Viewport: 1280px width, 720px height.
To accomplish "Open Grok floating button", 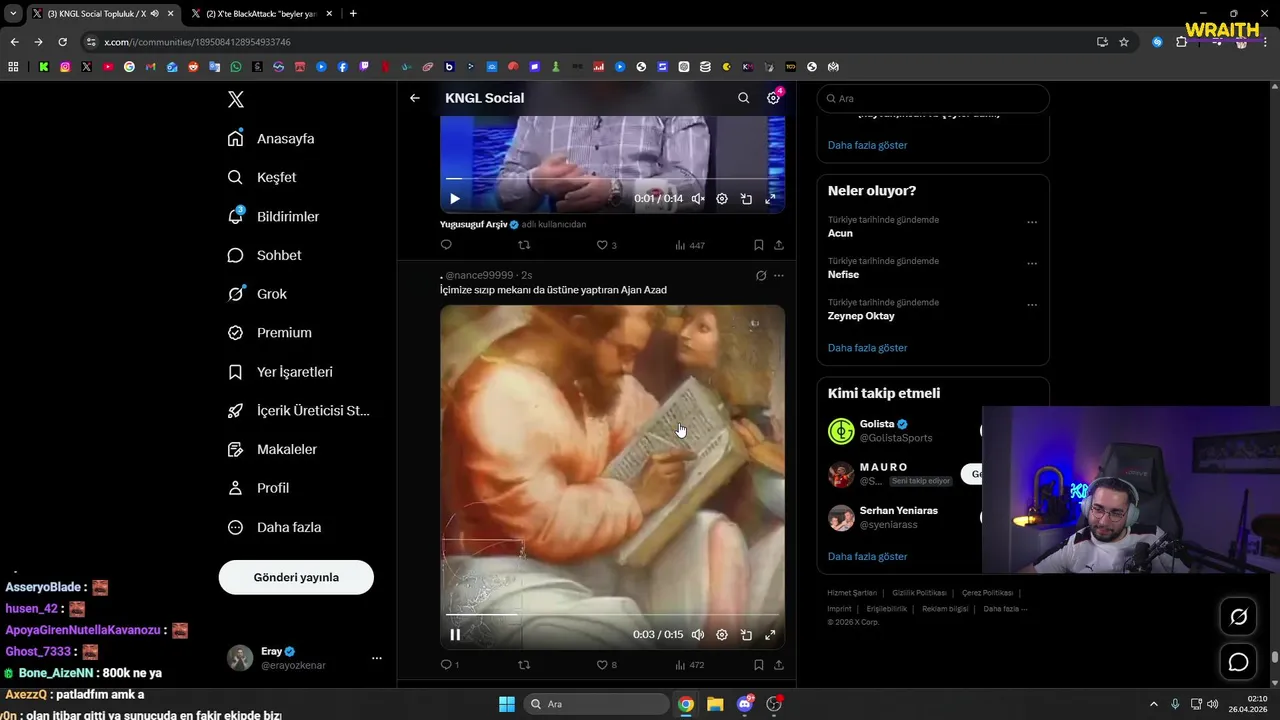I will (1238, 617).
